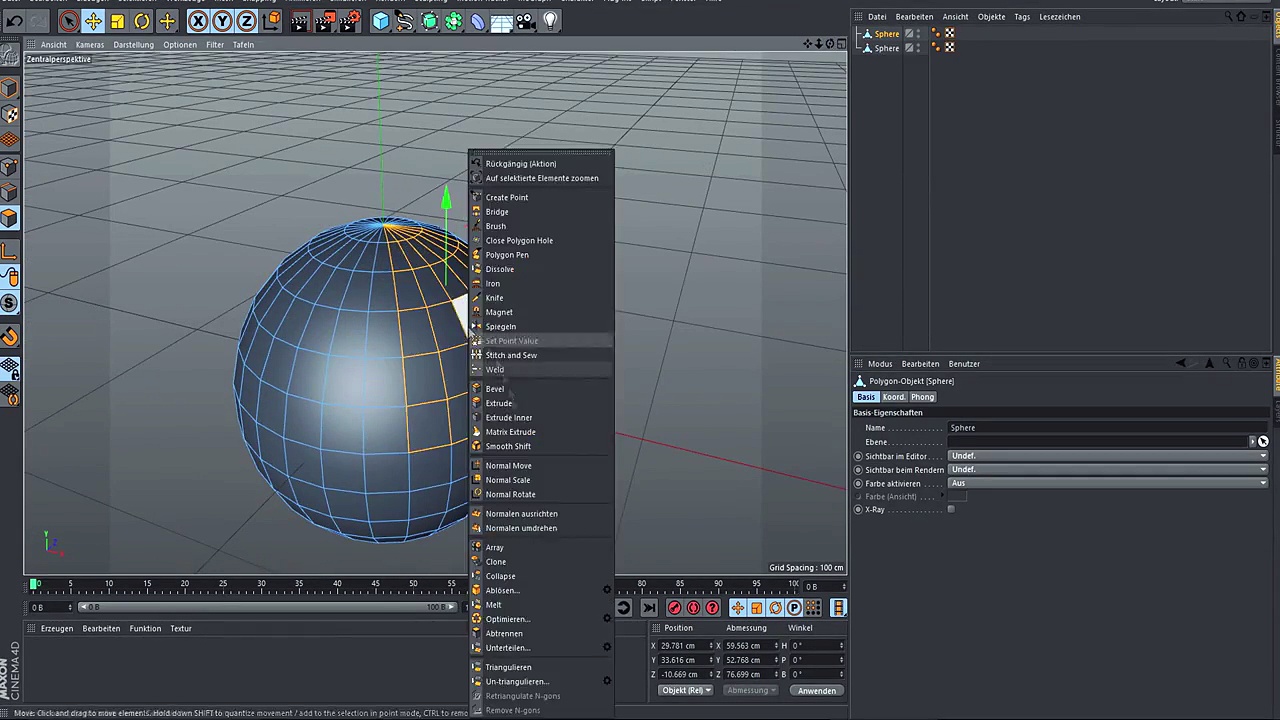Image resolution: width=1280 pixels, height=720 pixels.
Task: Add a light object via bulb icon
Action: pos(551,21)
